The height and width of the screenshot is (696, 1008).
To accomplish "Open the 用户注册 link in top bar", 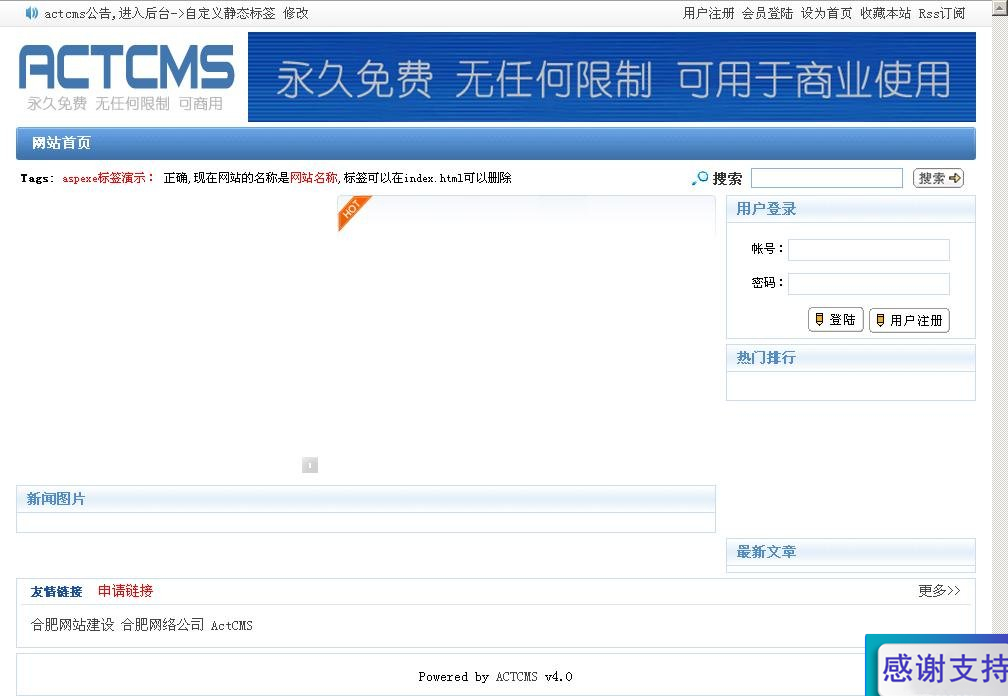I will pos(708,13).
